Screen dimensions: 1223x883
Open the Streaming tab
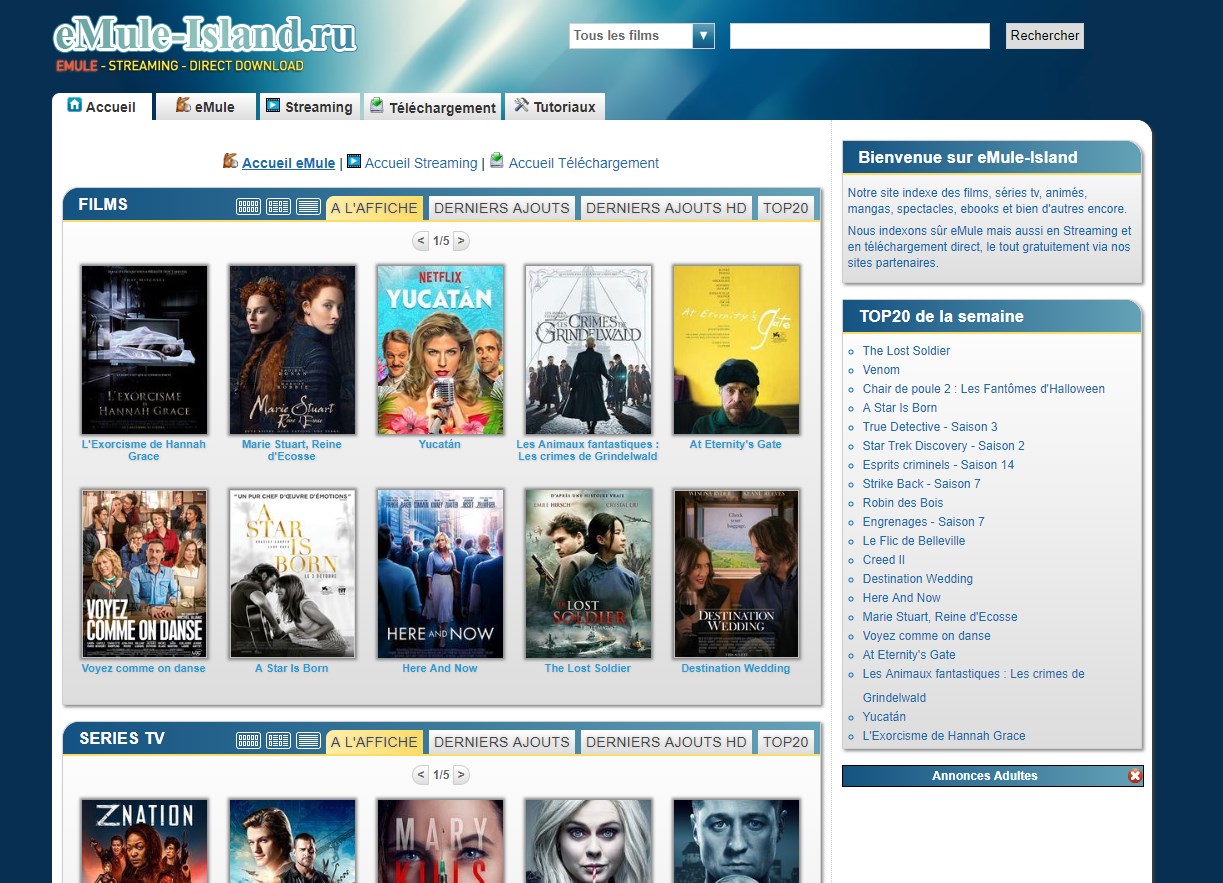point(309,107)
